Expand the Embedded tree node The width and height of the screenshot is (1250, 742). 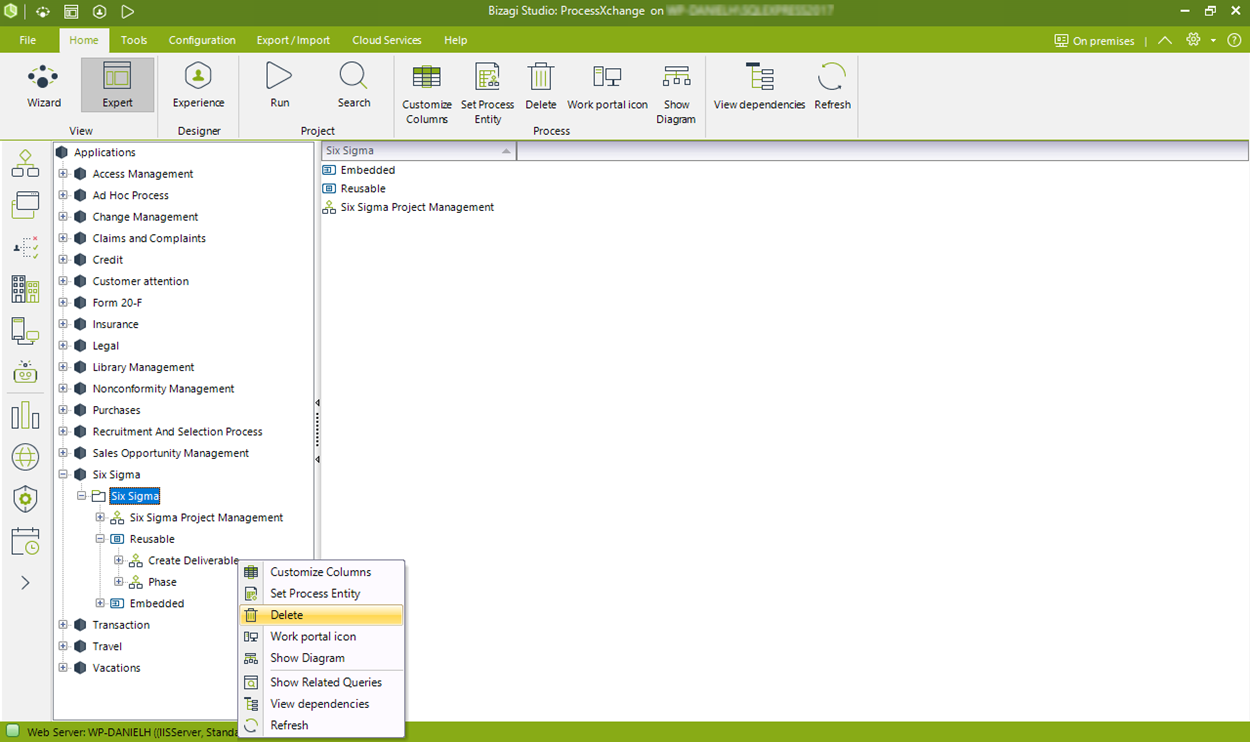tap(100, 603)
